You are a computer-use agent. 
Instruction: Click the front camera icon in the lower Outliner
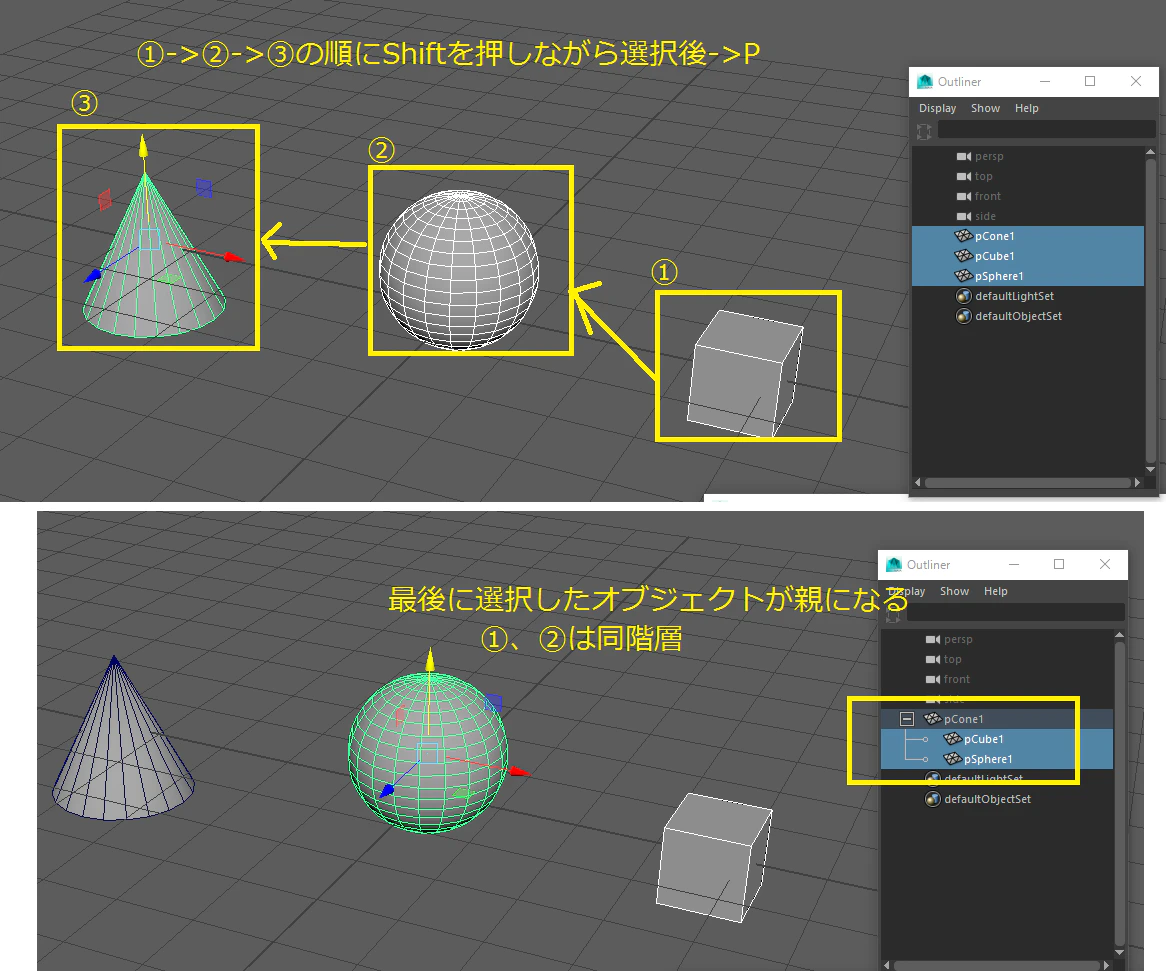[933, 680]
